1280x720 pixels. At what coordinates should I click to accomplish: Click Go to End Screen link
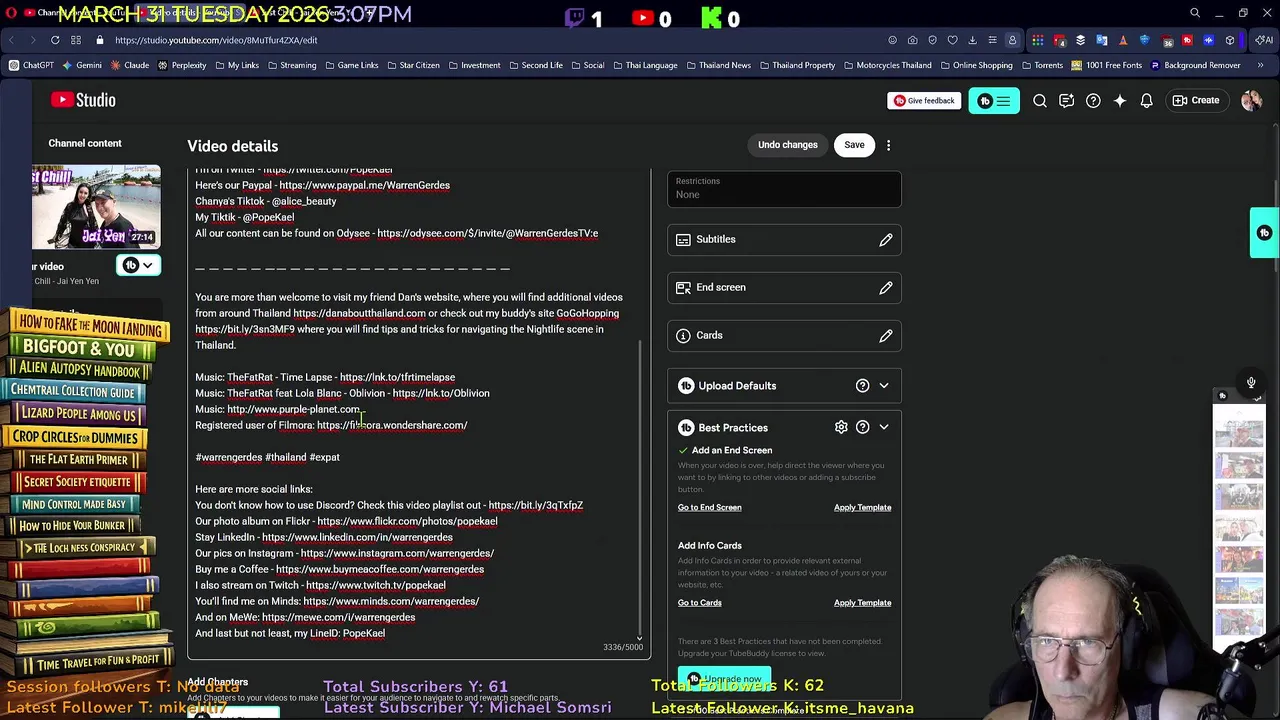coord(709,508)
